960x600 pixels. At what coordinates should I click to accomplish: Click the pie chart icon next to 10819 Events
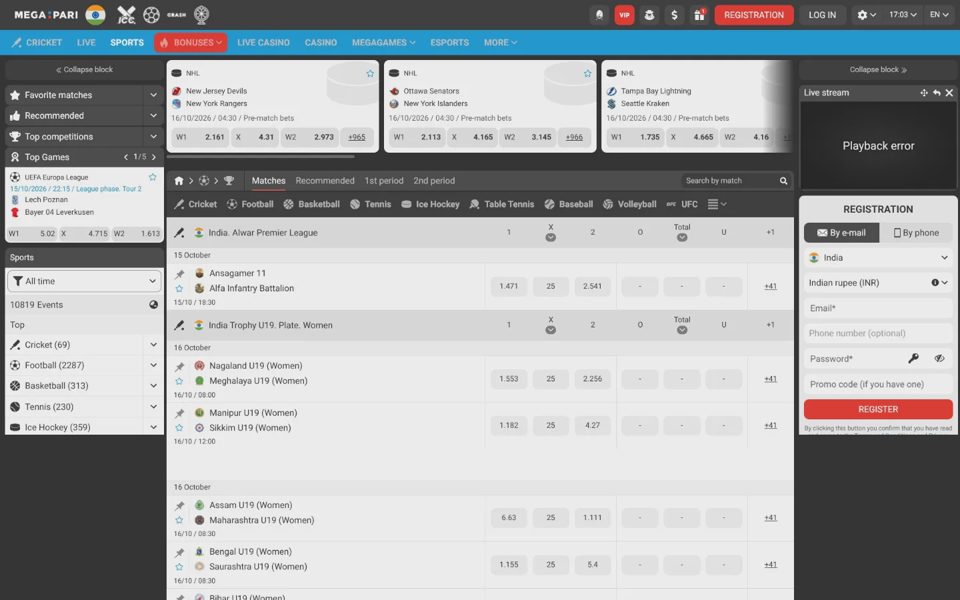[153, 305]
